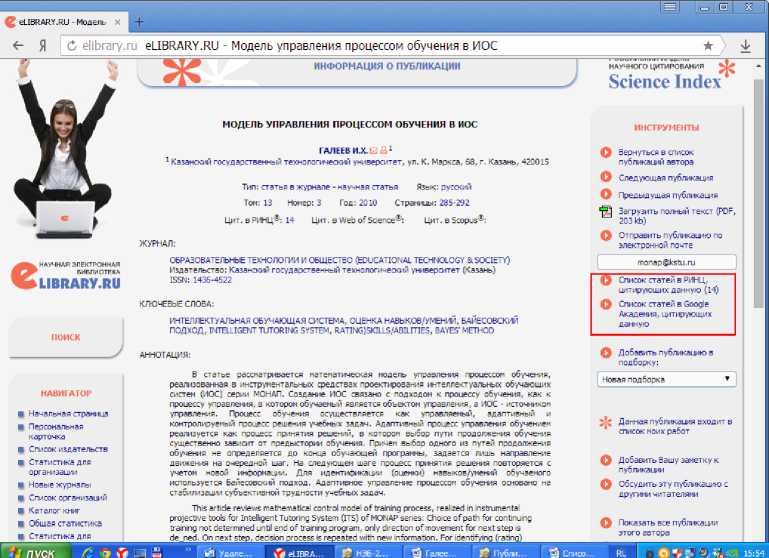Open 'Статистика для организации' navigator link

(x=59, y=467)
